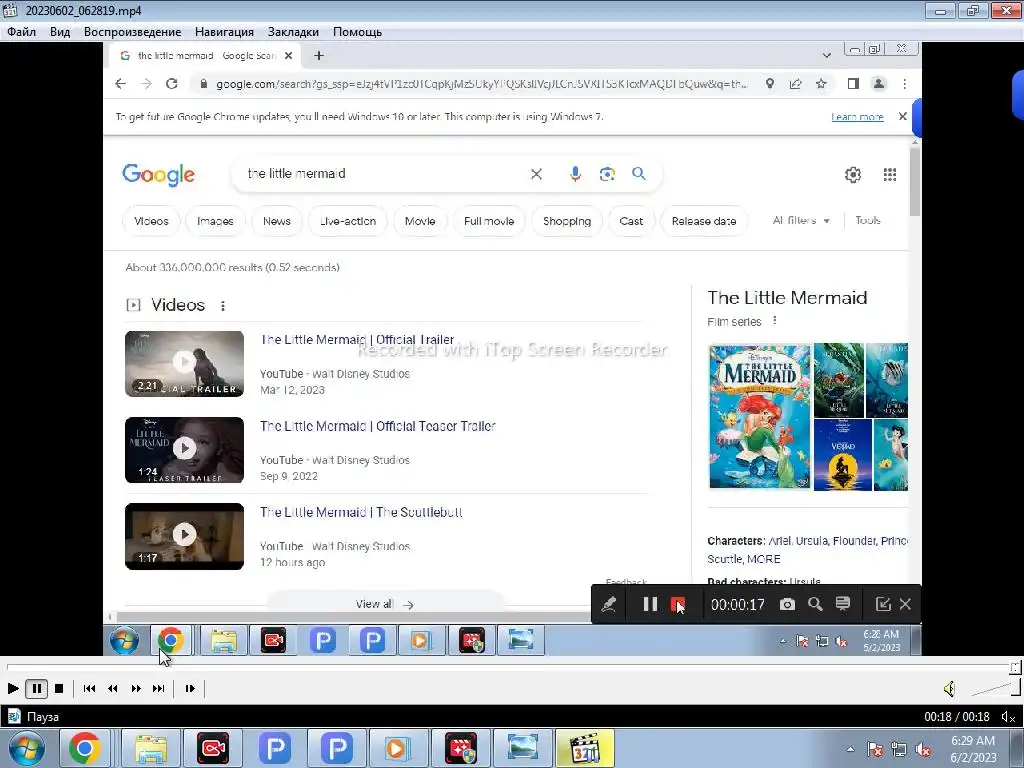Click location pin icon in address bar
The height and width of the screenshot is (768, 1024).
click(770, 84)
